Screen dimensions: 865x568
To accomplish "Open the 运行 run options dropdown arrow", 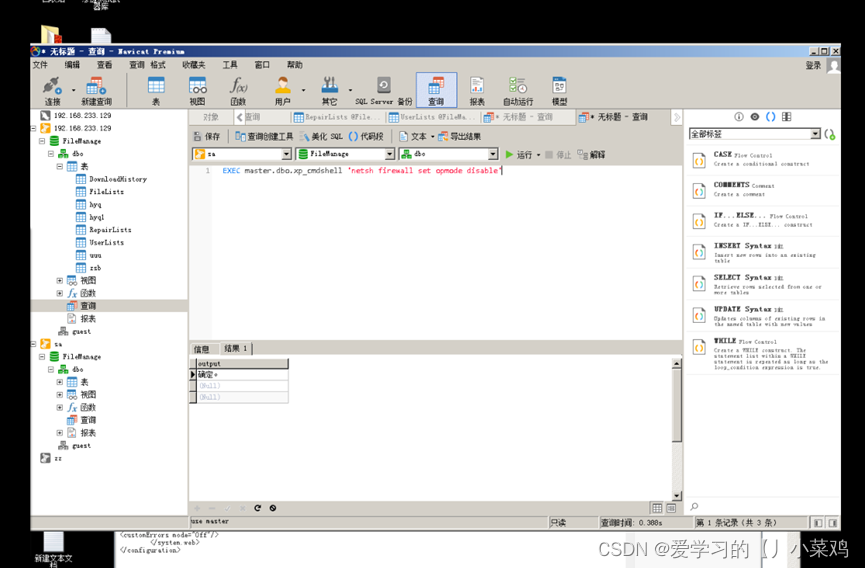I will (x=538, y=155).
